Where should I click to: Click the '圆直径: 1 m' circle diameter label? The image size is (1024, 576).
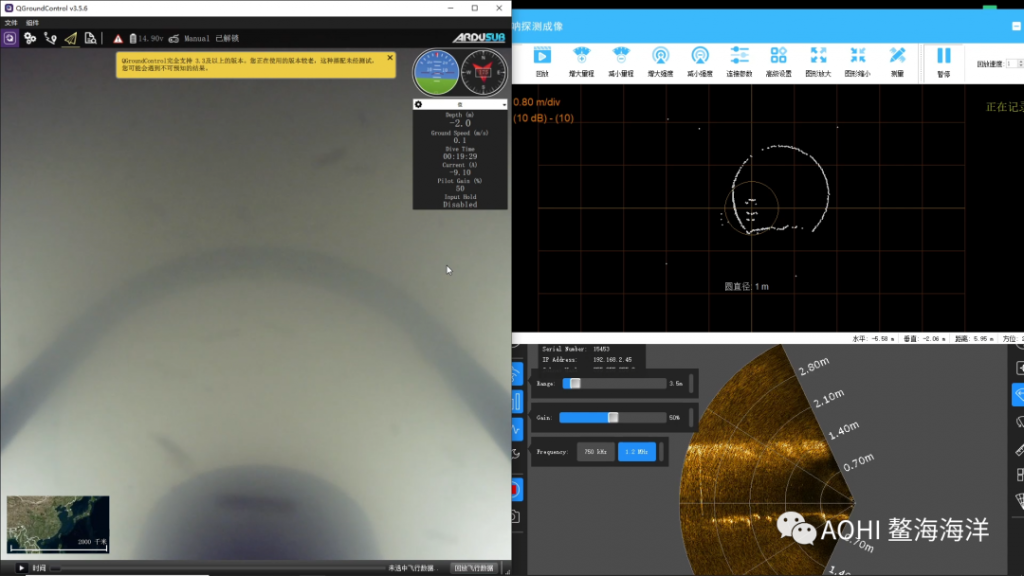pyautogui.click(x=746, y=287)
